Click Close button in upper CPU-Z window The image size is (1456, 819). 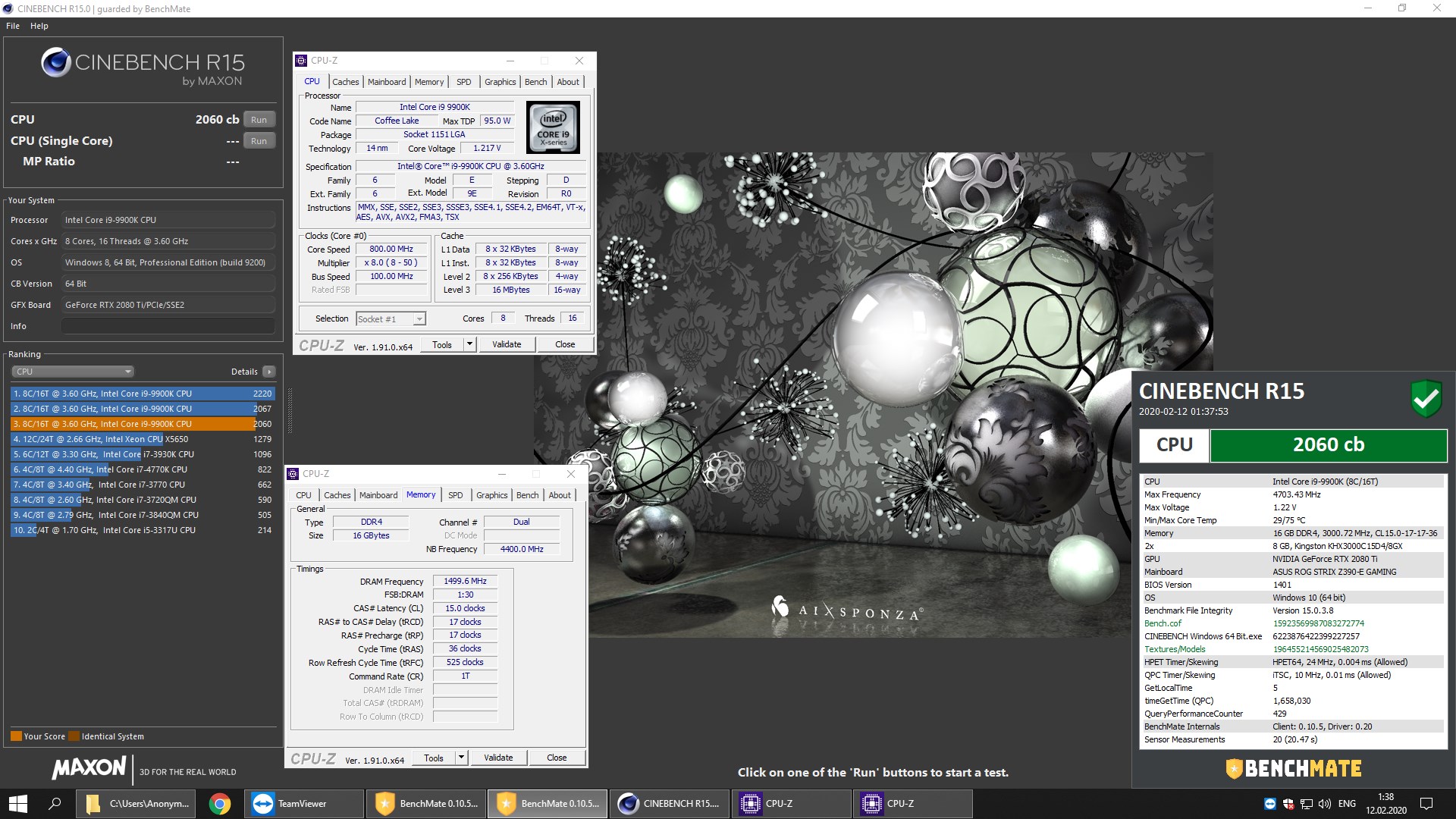(565, 344)
